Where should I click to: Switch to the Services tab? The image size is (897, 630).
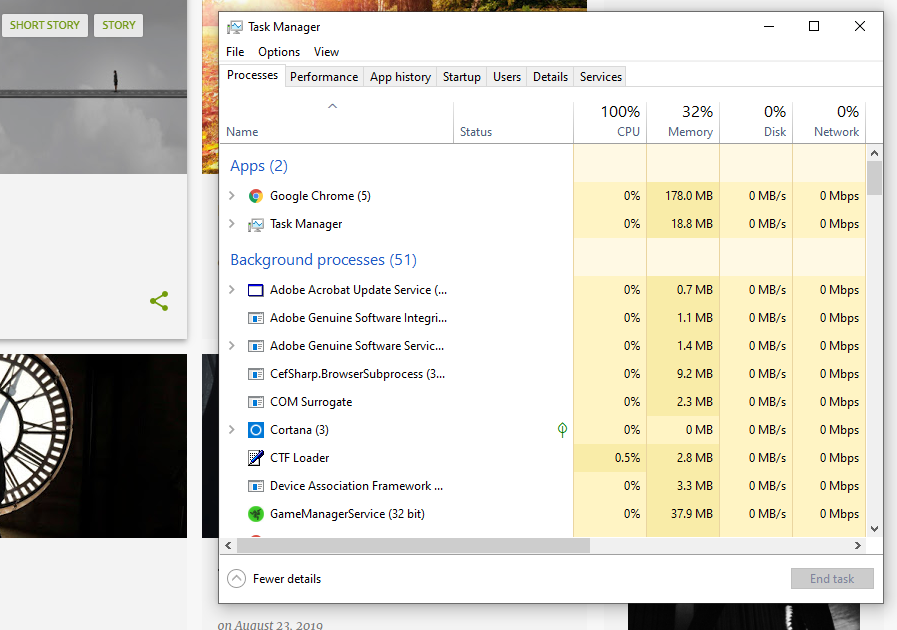601,77
